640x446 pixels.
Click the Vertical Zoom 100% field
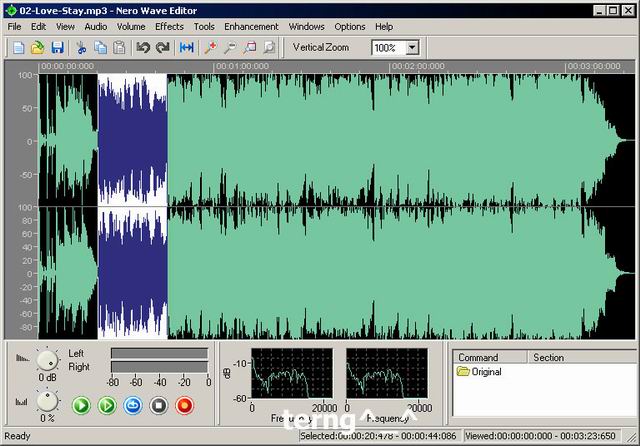coord(389,48)
